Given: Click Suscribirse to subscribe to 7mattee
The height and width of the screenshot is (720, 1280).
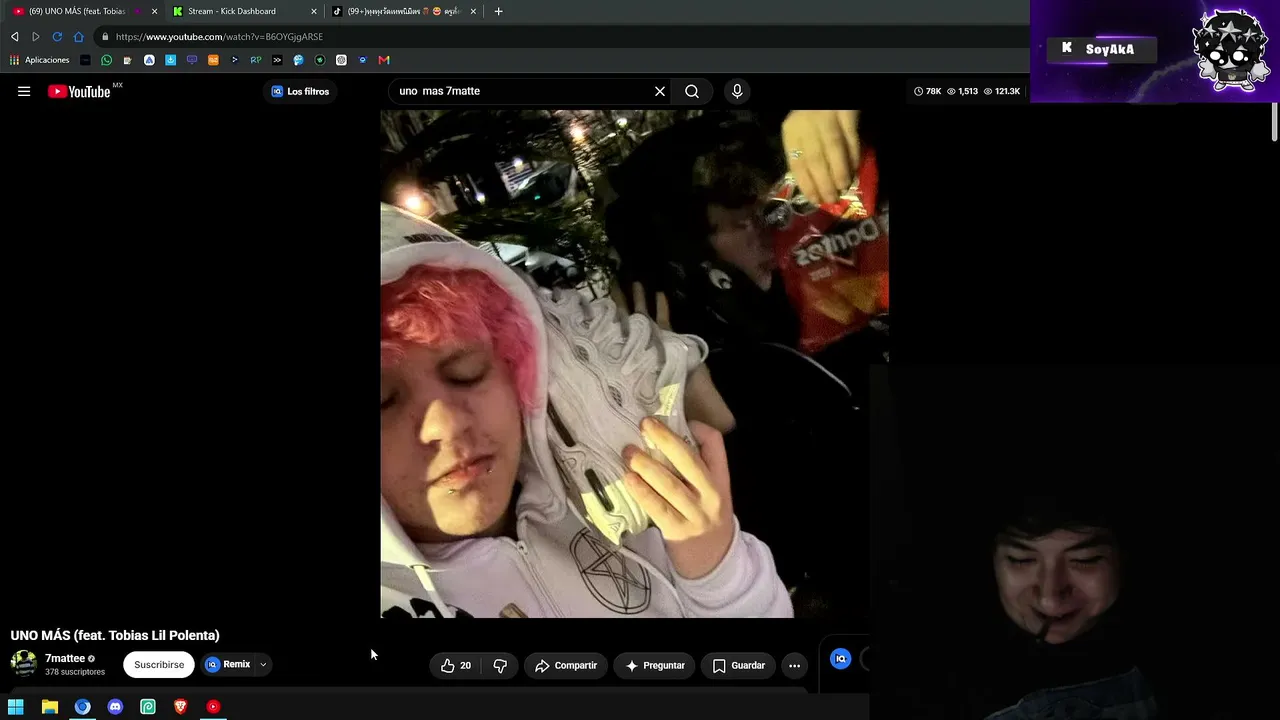Looking at the screenshot, I should pyautogui.click(x=159, y=665).
